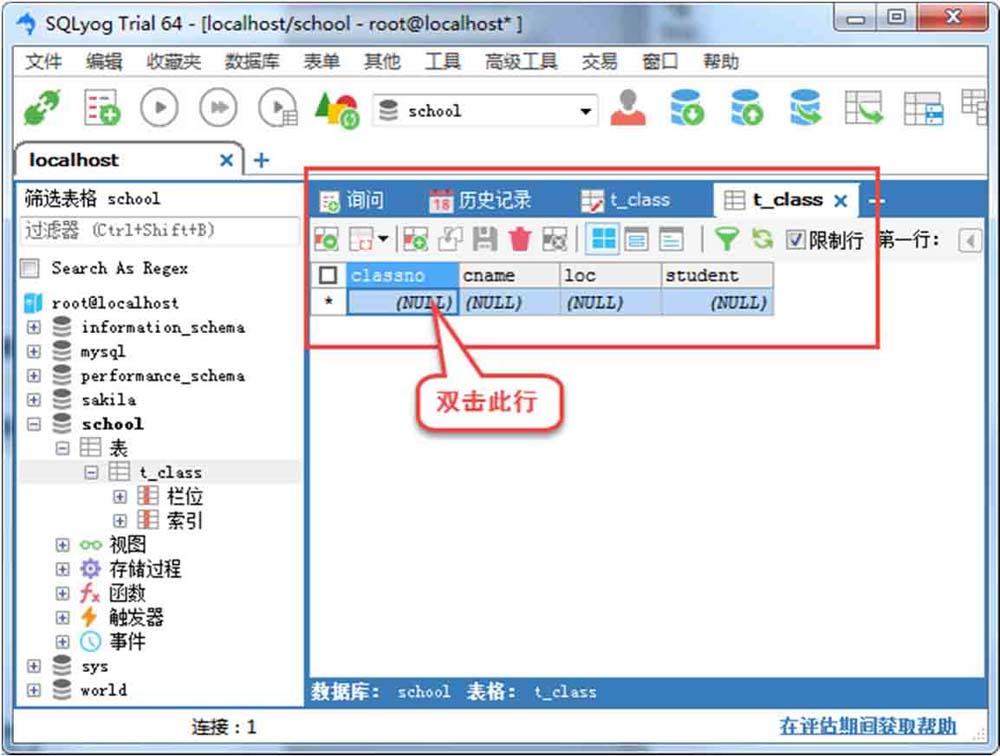This screenshot has height=756, width=1000.
Task: Click the previous page arrow near 第一行
Action: click(970, 241)
